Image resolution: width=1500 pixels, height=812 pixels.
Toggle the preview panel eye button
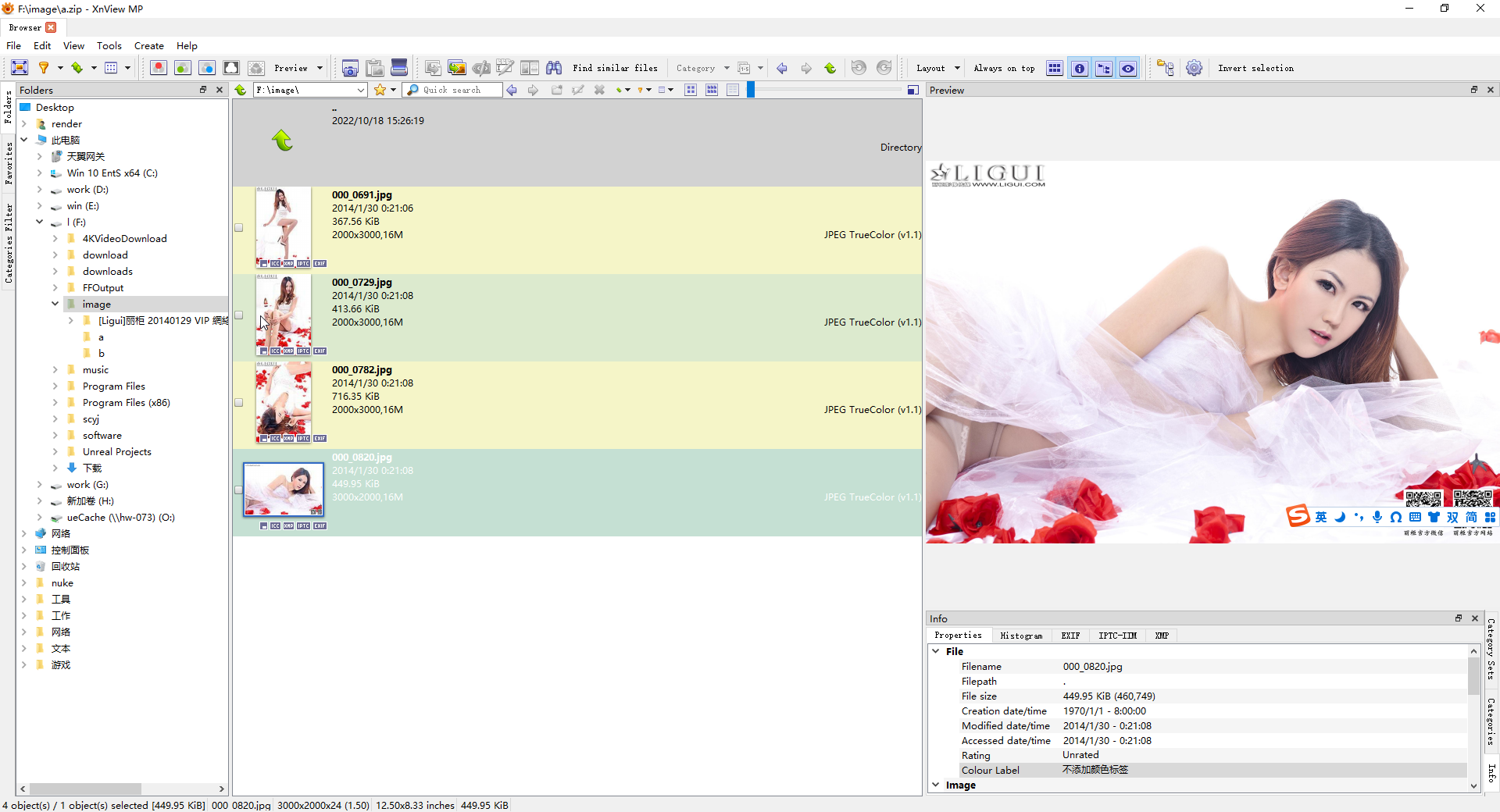(1128, 69)
